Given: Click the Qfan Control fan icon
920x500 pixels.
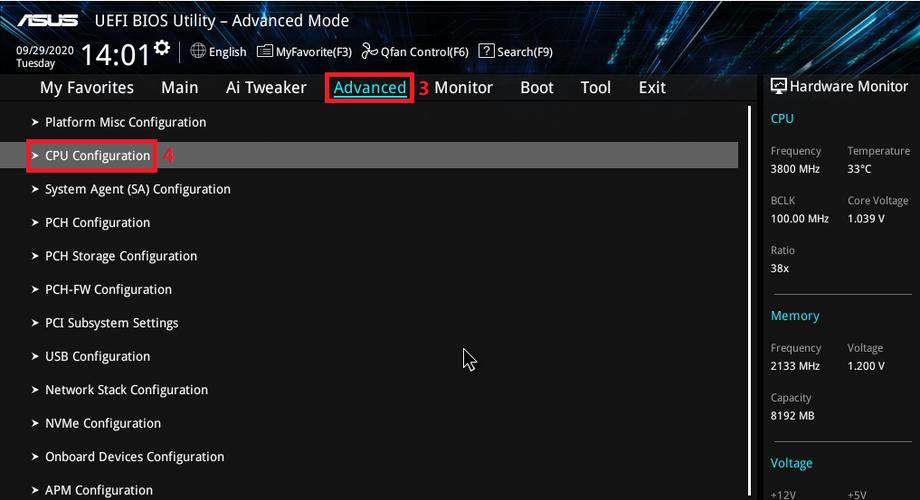Looking at the screenshot, I should (x=369, y=51).
